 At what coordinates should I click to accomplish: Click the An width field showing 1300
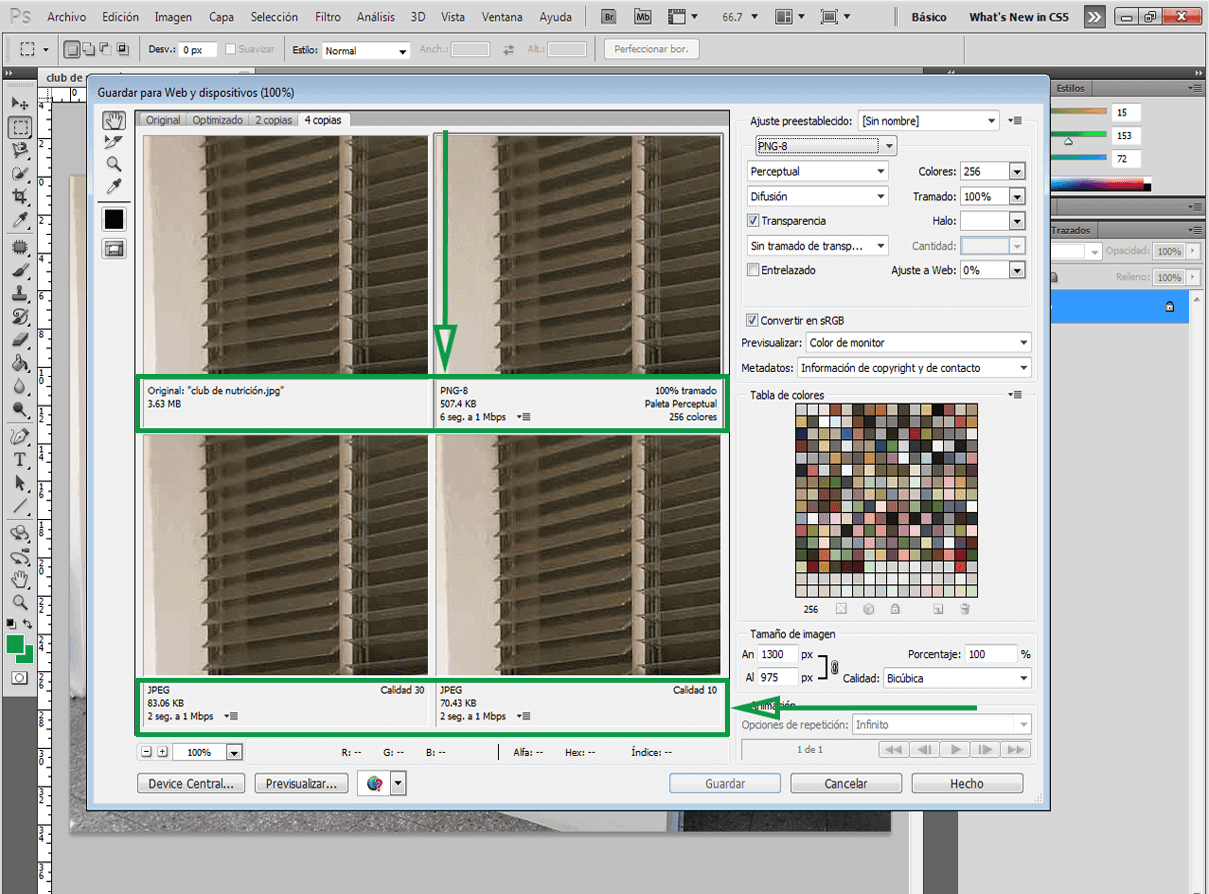click(778, 654)
